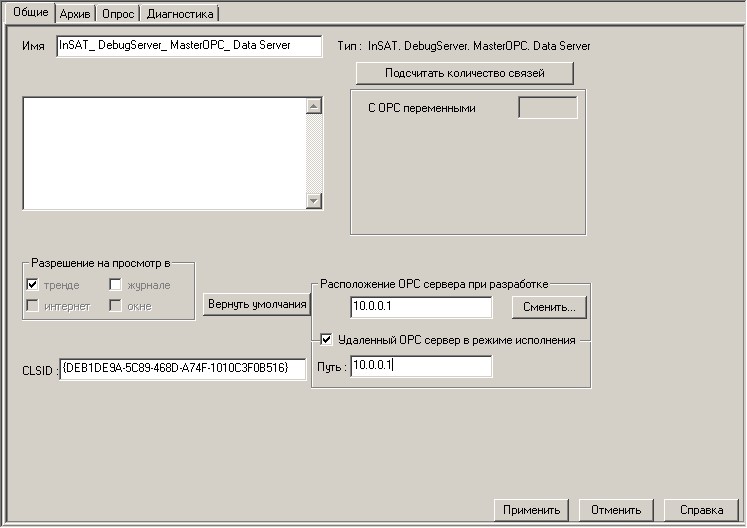Image resolution: width=747 pixels, height=528 pixels.
Task: Click the Сменить... button
Action: point(549,307)
